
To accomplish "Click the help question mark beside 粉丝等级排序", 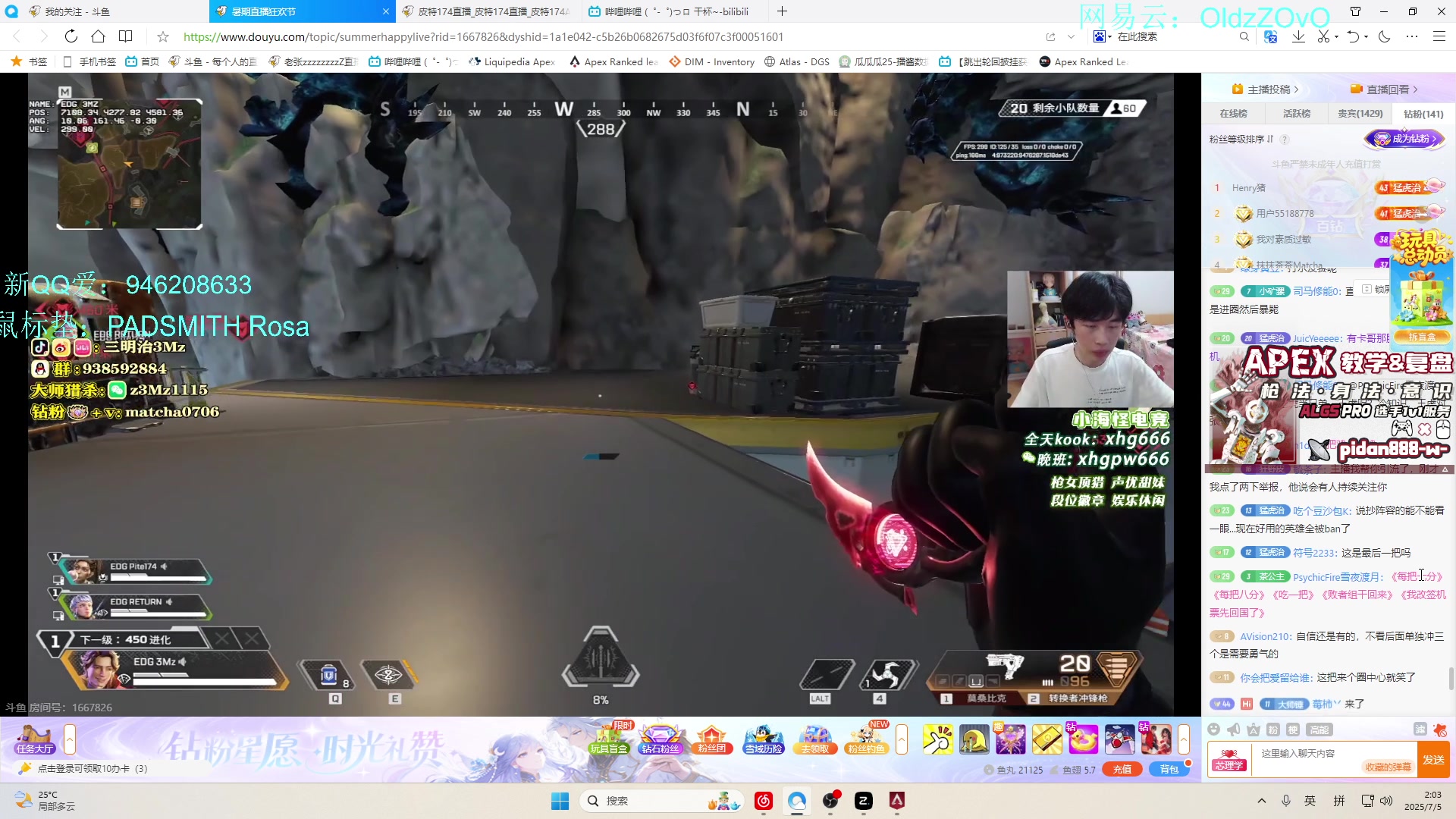I will [1285, 140].
